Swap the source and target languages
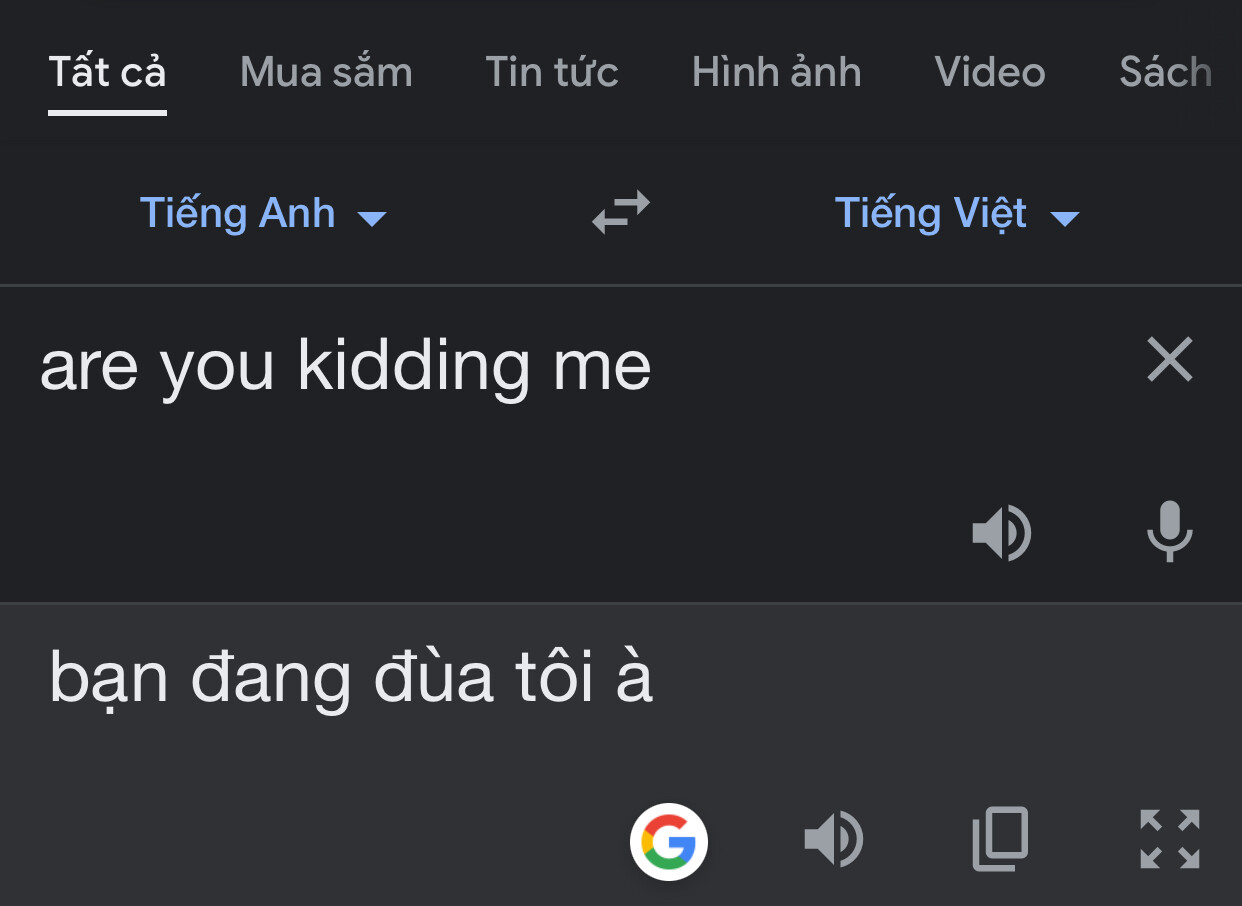1242x906 pixels. [621, 213]
